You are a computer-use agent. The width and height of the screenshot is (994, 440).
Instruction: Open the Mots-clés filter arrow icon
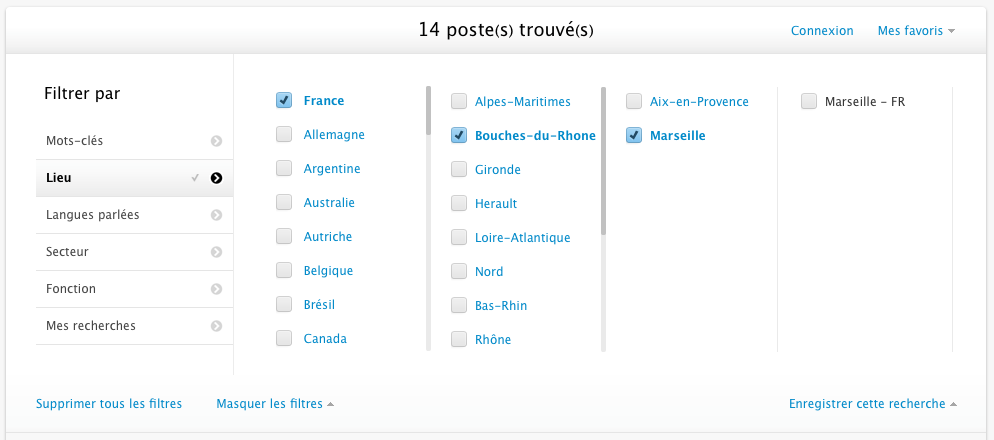click(x=217, y=141)
